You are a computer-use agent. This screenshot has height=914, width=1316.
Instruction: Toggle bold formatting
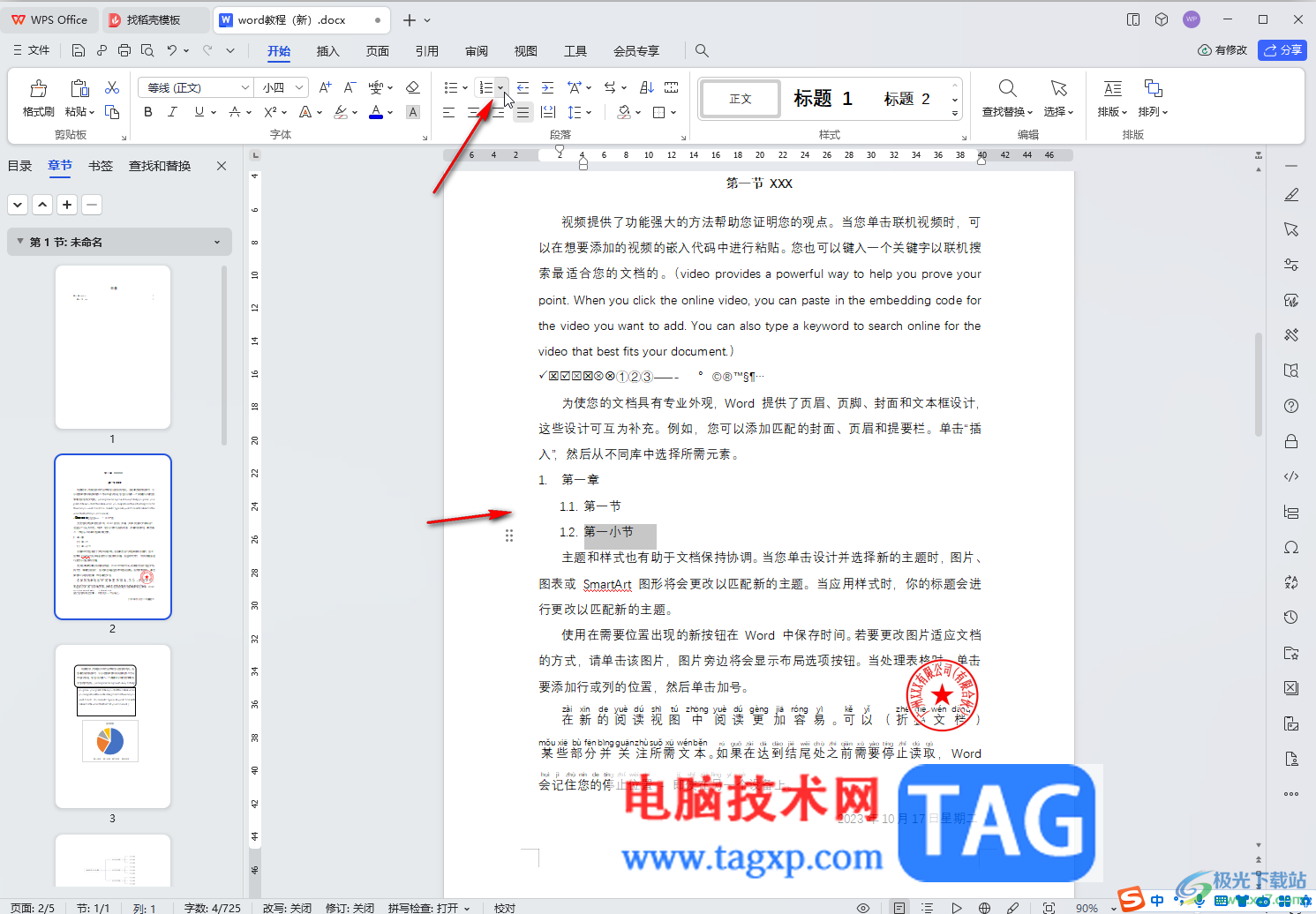[x=148, y=112]
